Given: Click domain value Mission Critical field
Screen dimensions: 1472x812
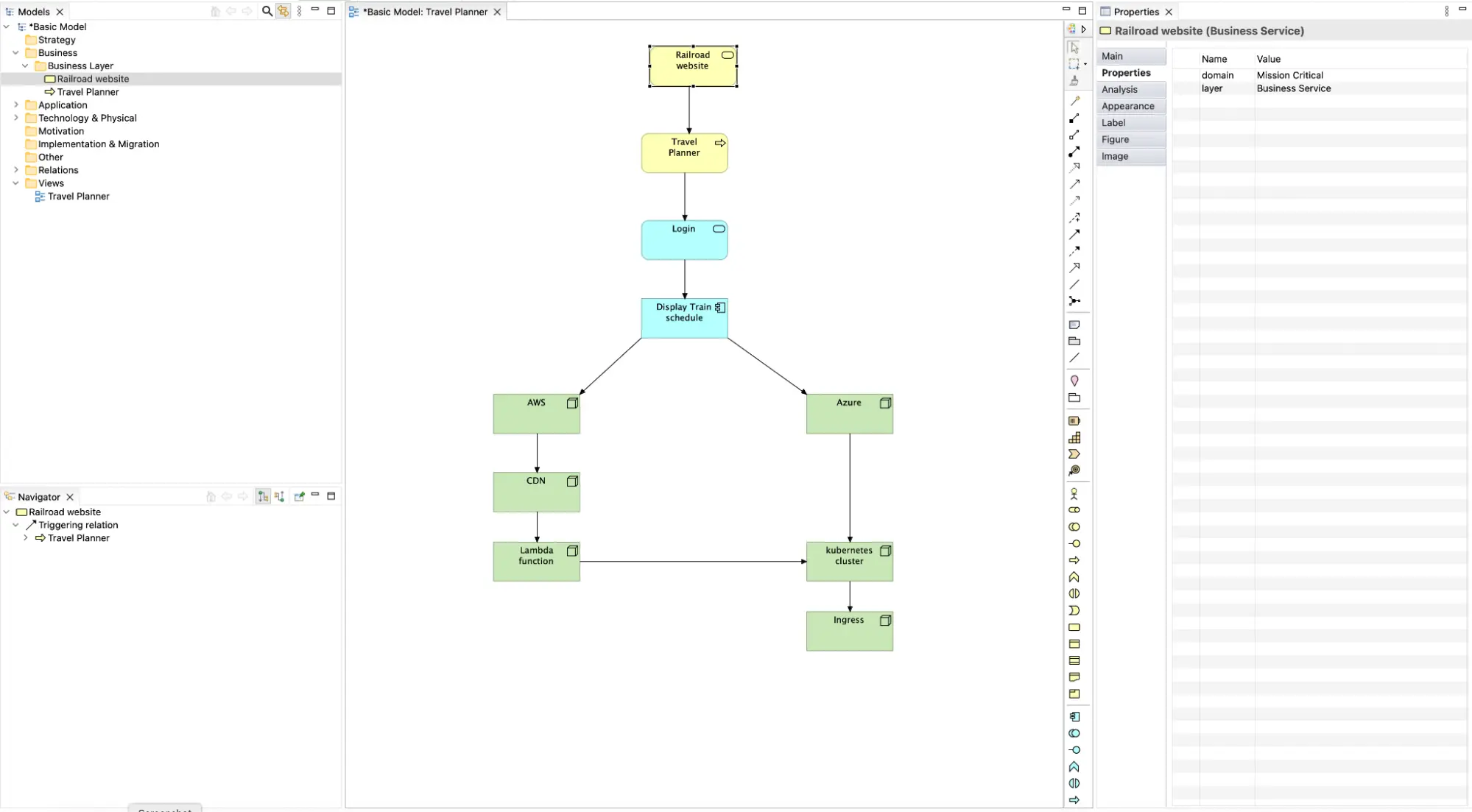Looking at the screenshot, I should click(1290, 74).
